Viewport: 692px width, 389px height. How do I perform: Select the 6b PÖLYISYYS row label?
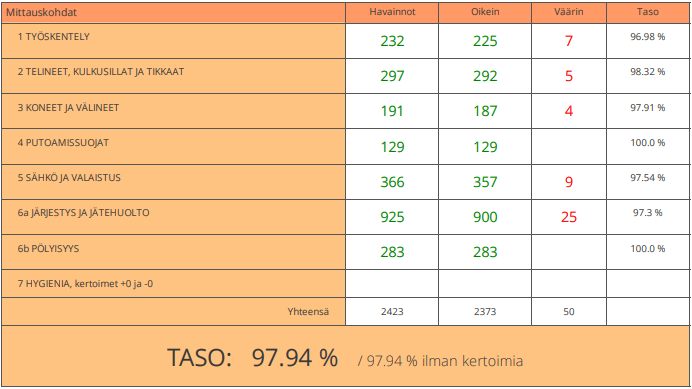click(49, 249)
